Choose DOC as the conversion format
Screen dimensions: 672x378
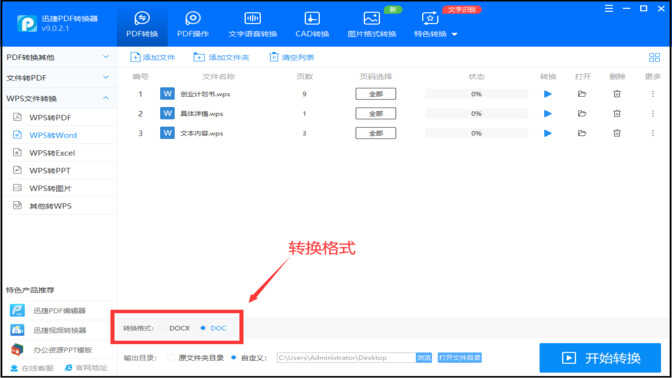pyautogui.click(x=213, y=328)
